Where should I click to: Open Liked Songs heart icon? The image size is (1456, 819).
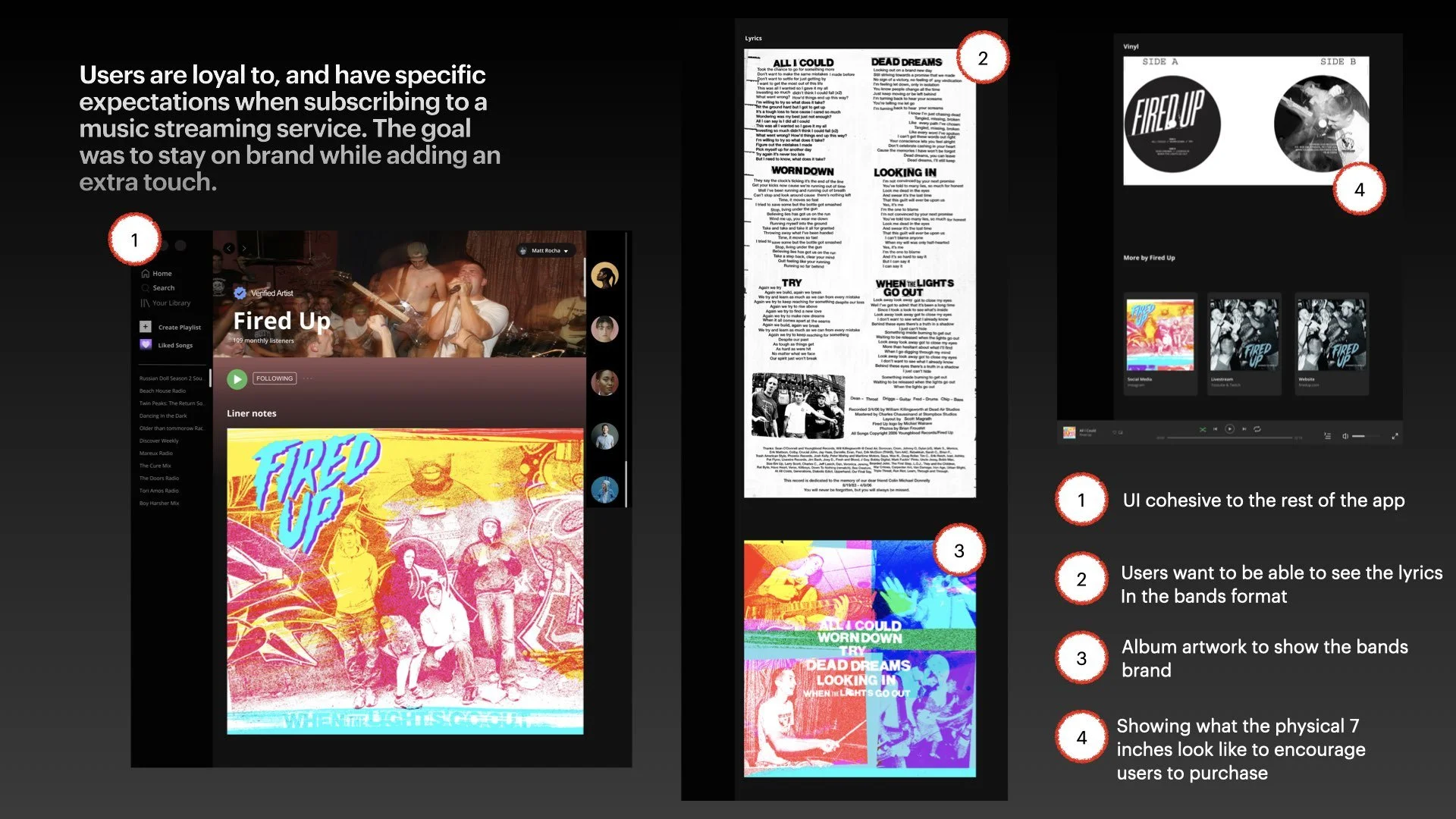click(146, 345)
